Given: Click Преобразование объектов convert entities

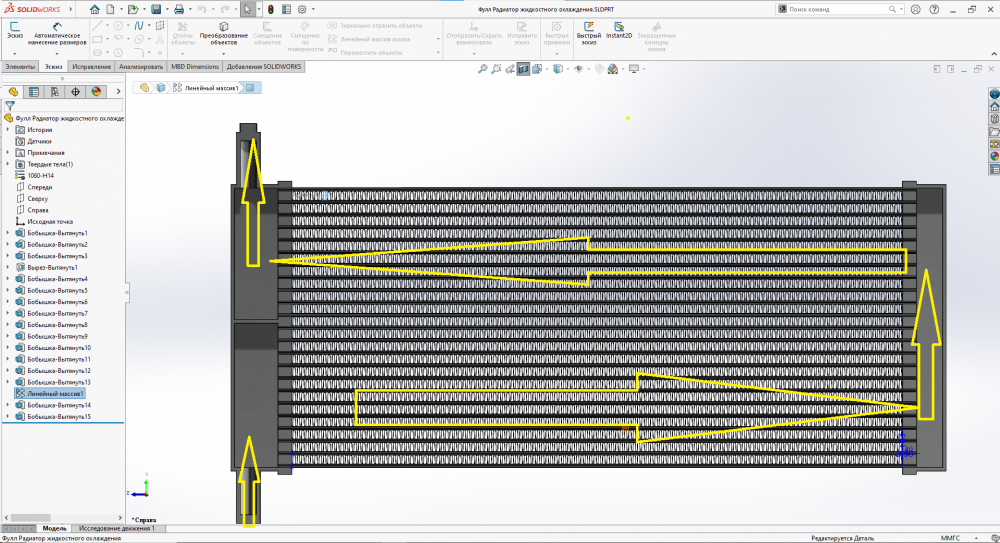Looking at the screenshot, I should click(x=223, y=34).
